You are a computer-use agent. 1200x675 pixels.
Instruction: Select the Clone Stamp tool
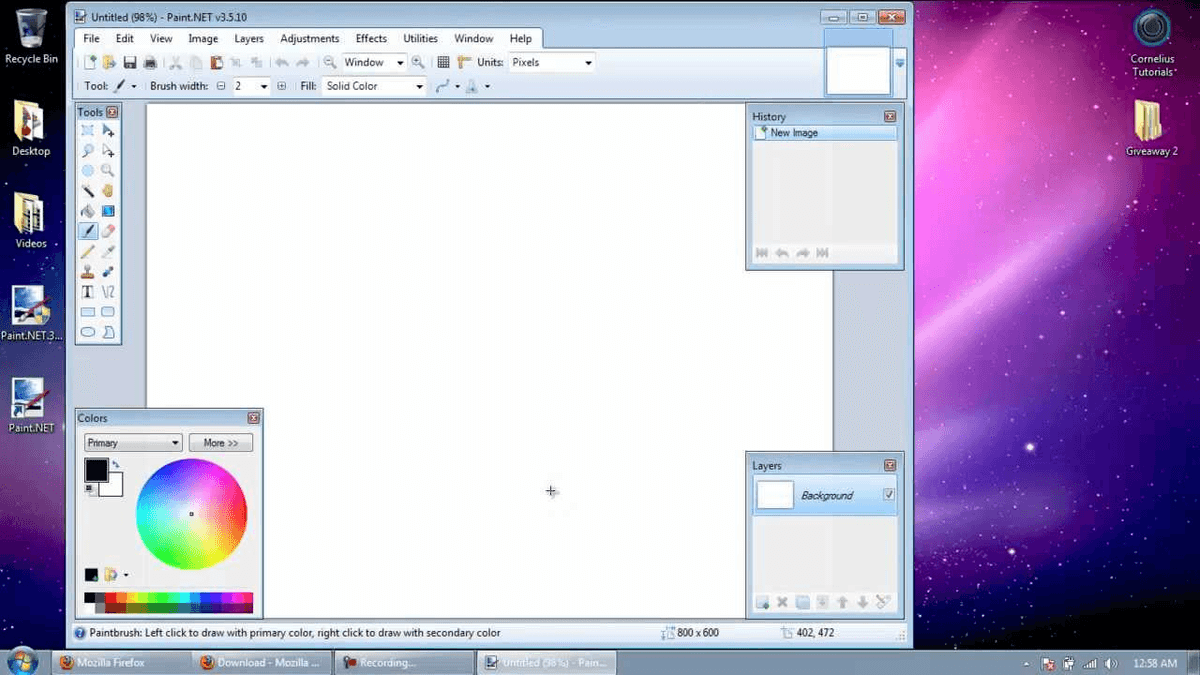click(x=88, y=272)
